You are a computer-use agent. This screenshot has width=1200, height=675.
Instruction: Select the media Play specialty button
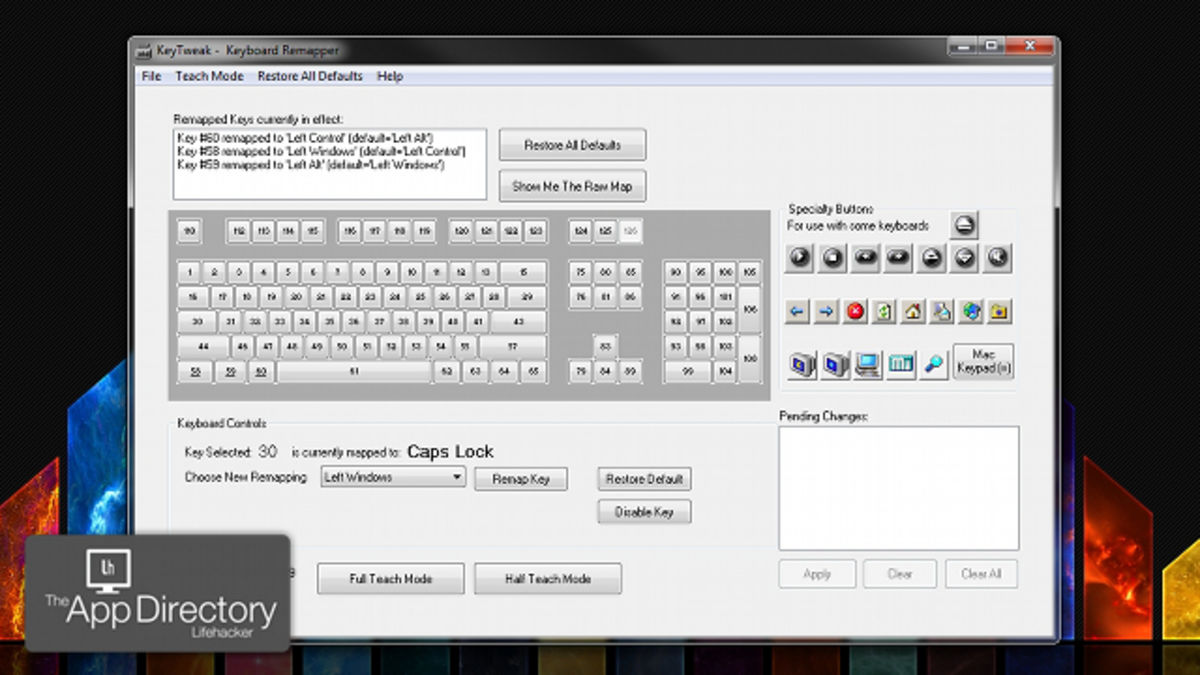coord(799,258)
